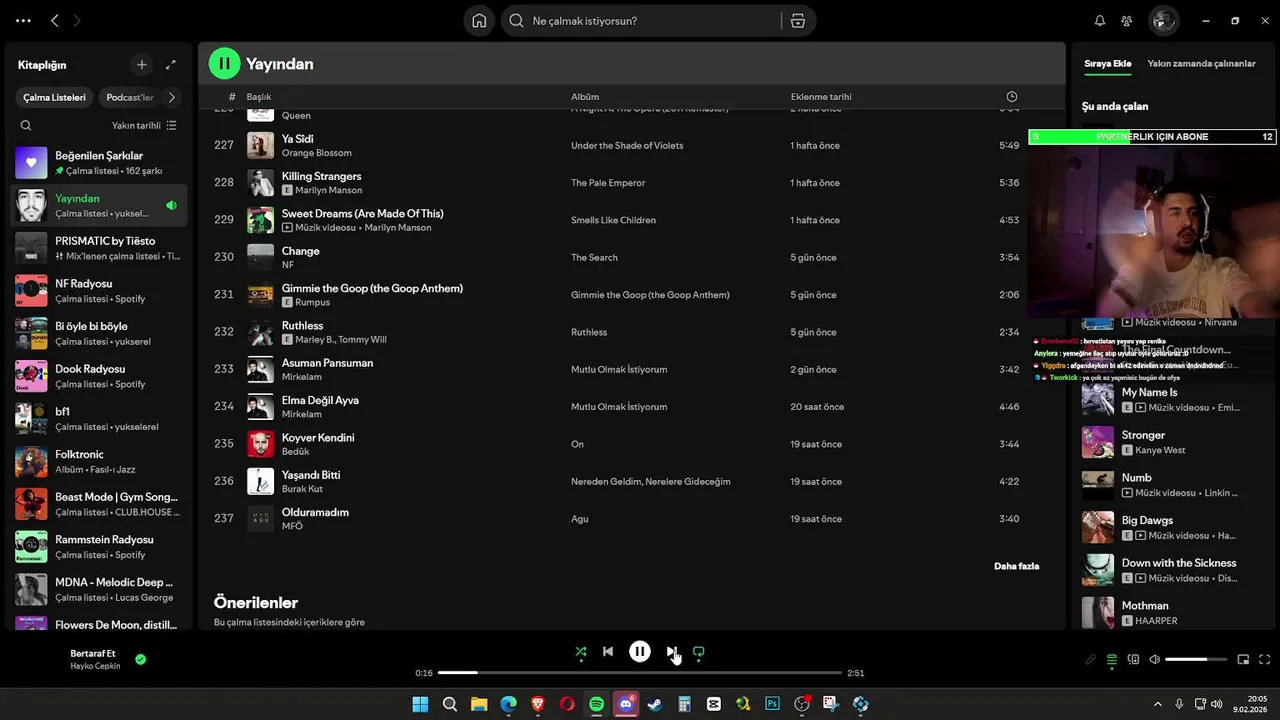
Task: Open the three-dot menu in the title bar
Action: 23,21
